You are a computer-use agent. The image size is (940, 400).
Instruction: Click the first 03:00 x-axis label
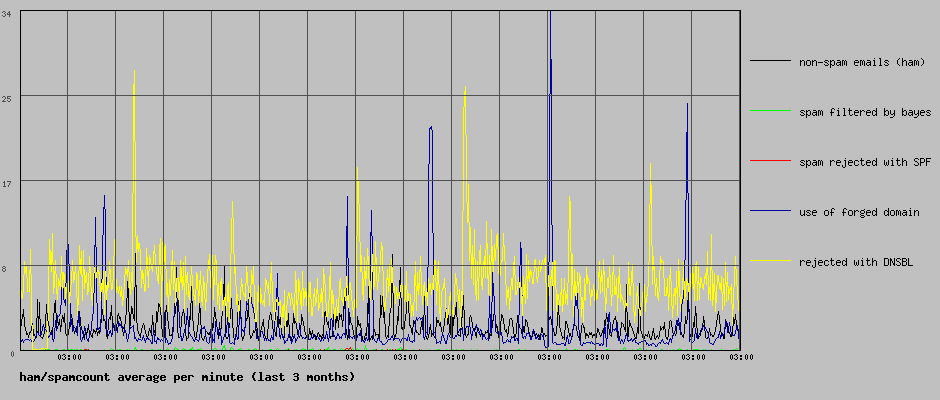(x=69, y=357)
